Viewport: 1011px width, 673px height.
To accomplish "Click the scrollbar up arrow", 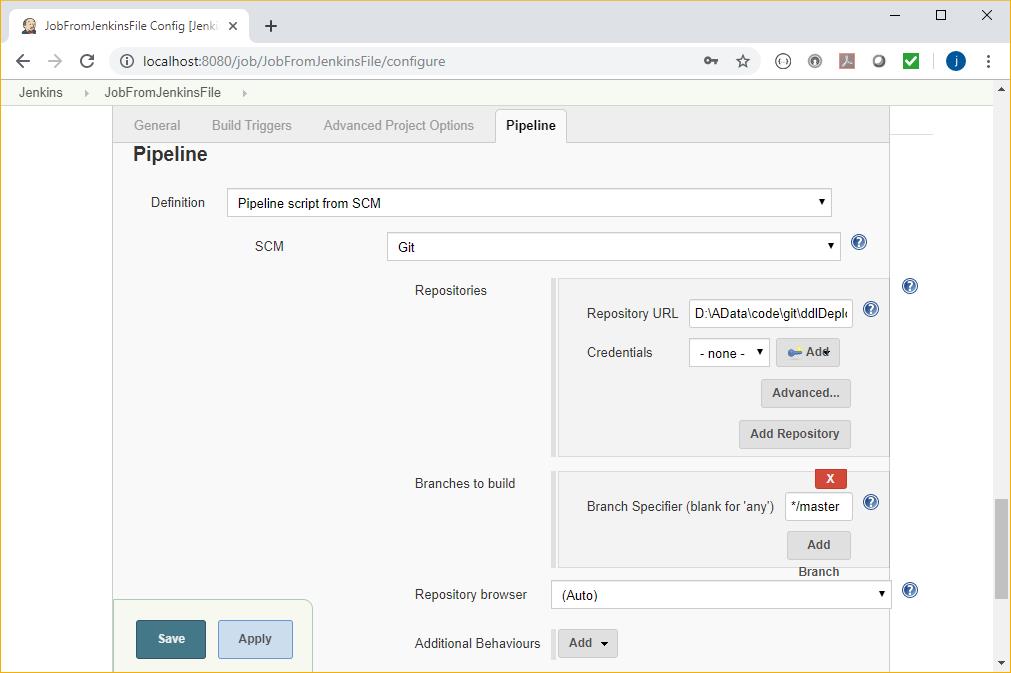I will pos(1001,90).
